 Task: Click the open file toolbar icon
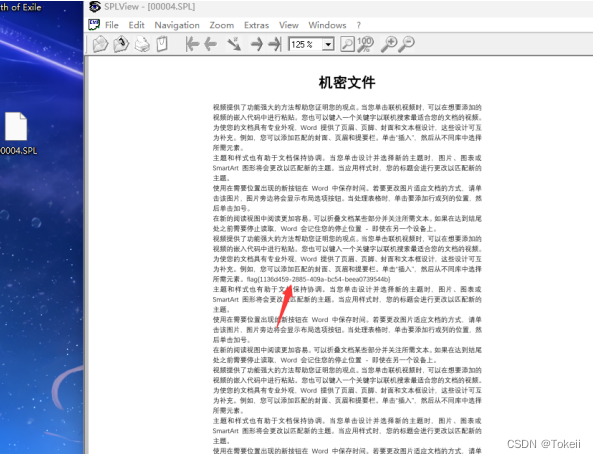point(100,44)
